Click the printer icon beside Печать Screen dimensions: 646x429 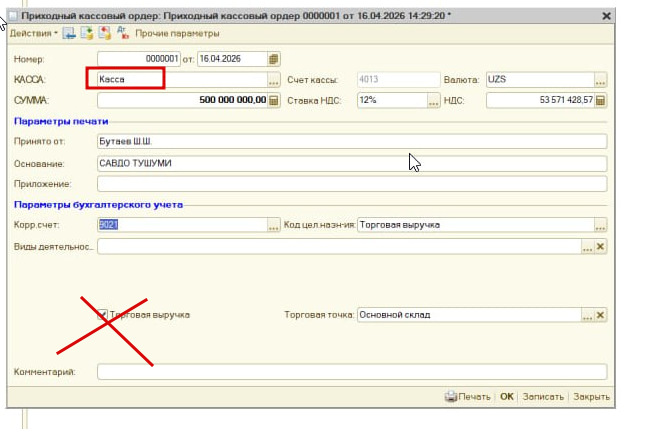coord(451,396)
